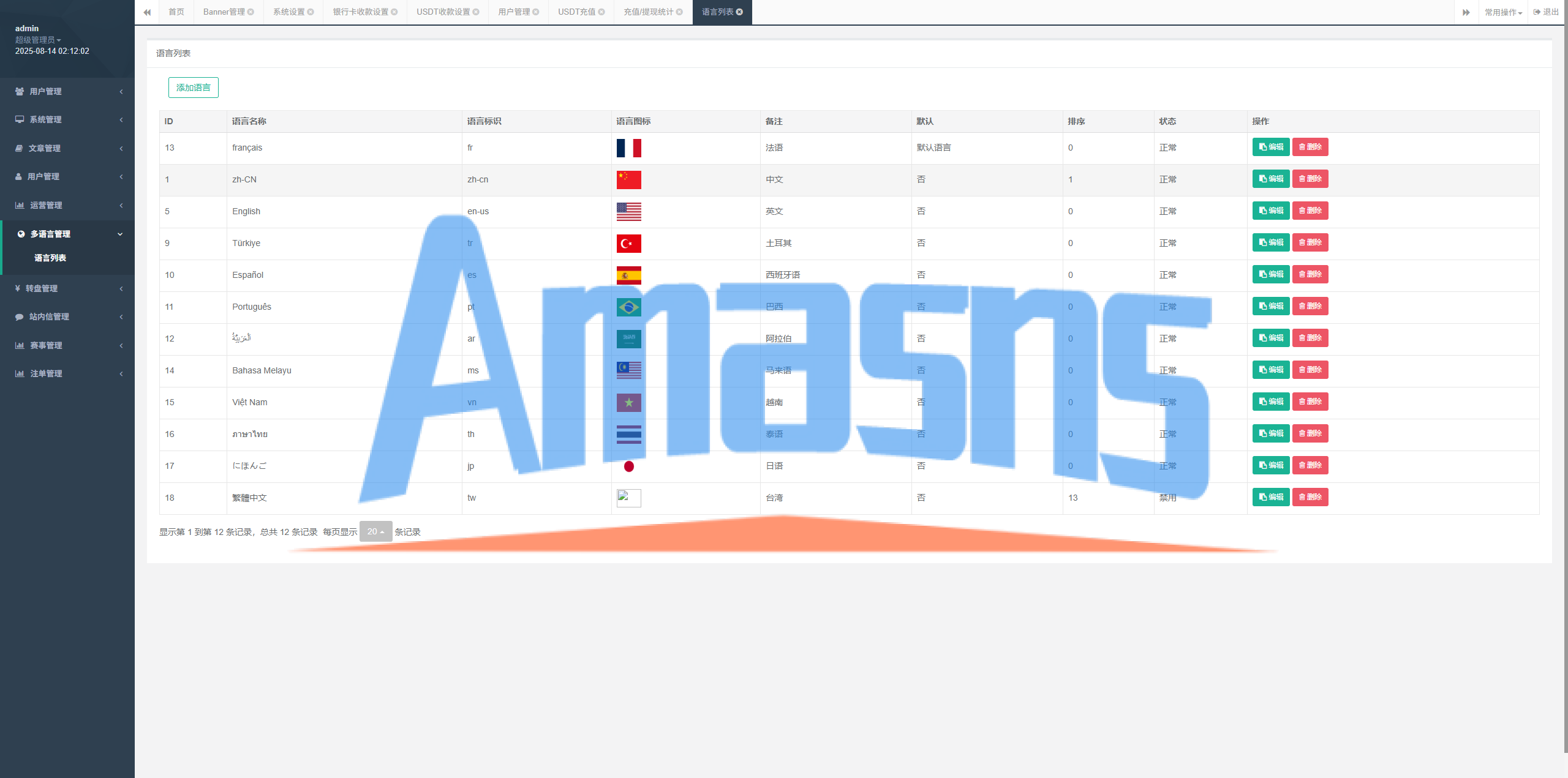Screen dimensions: 1568x778
Task: Open the 20 per-page records dropdown
Action: 375,531
